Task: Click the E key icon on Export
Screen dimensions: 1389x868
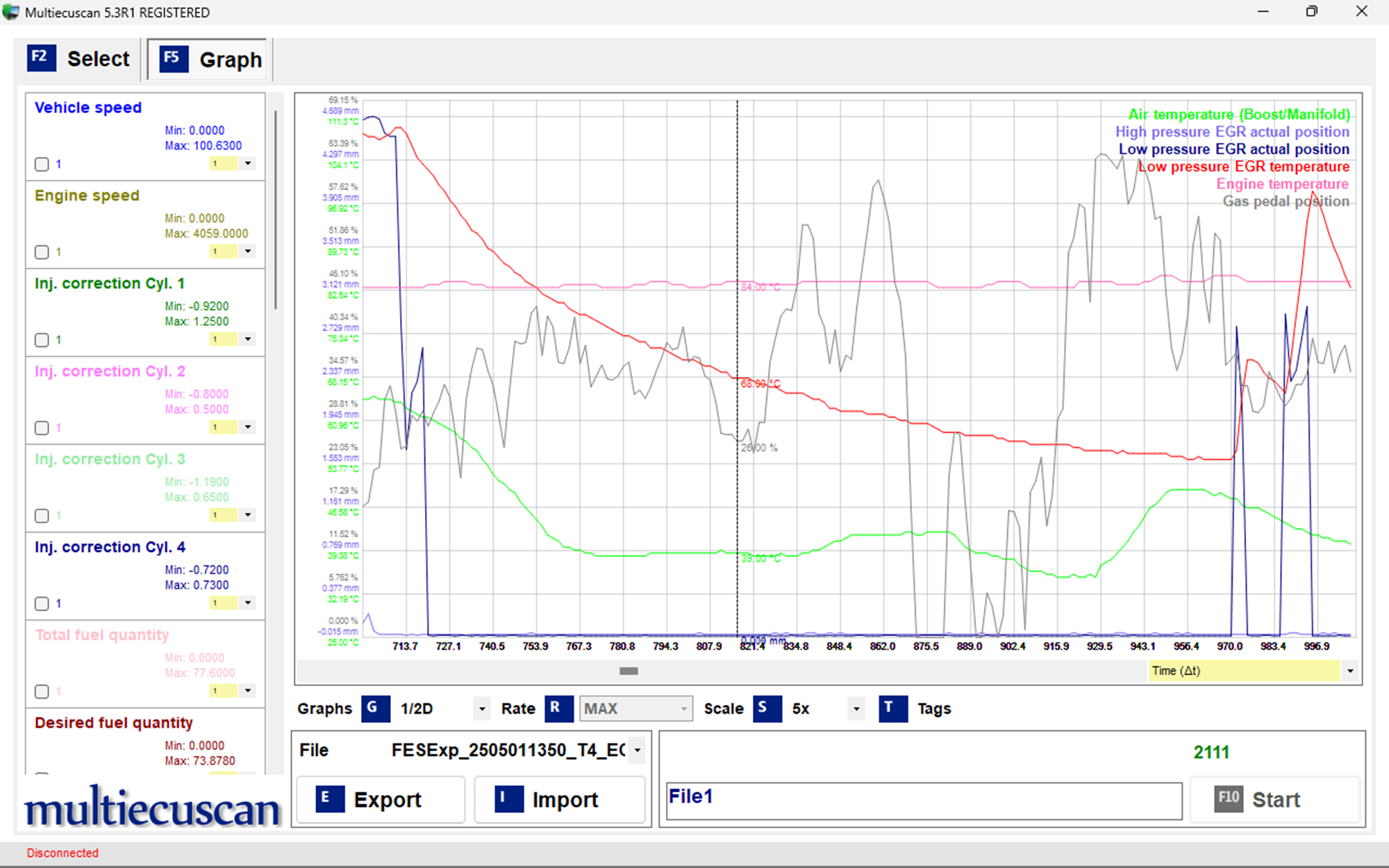Action: pyautogui.click(x=330, y=799)
